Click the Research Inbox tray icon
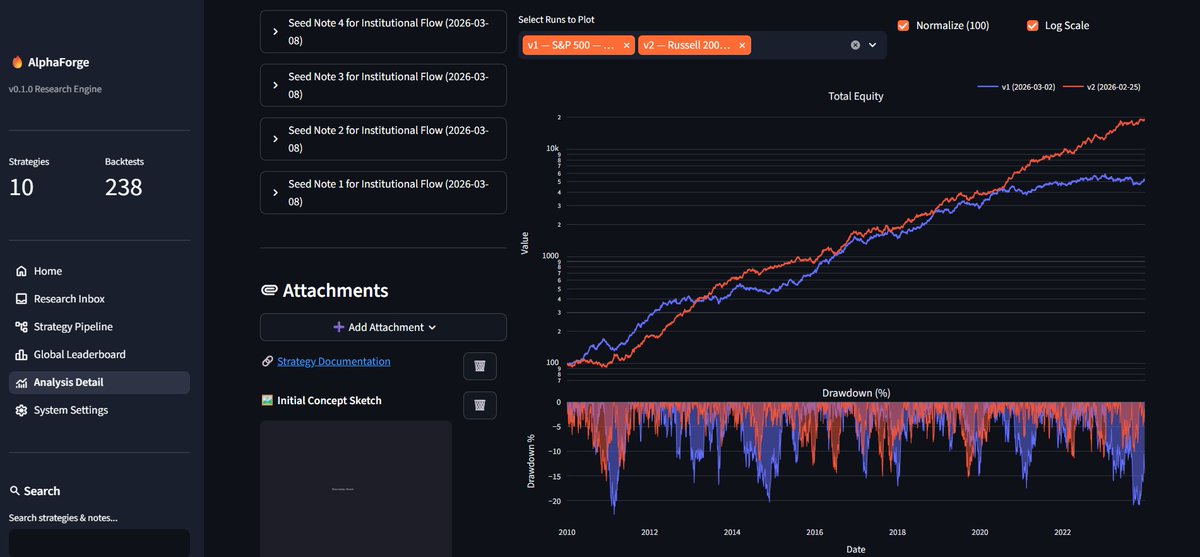Viewport: 1200px width, 557px height. click(21, 299)
